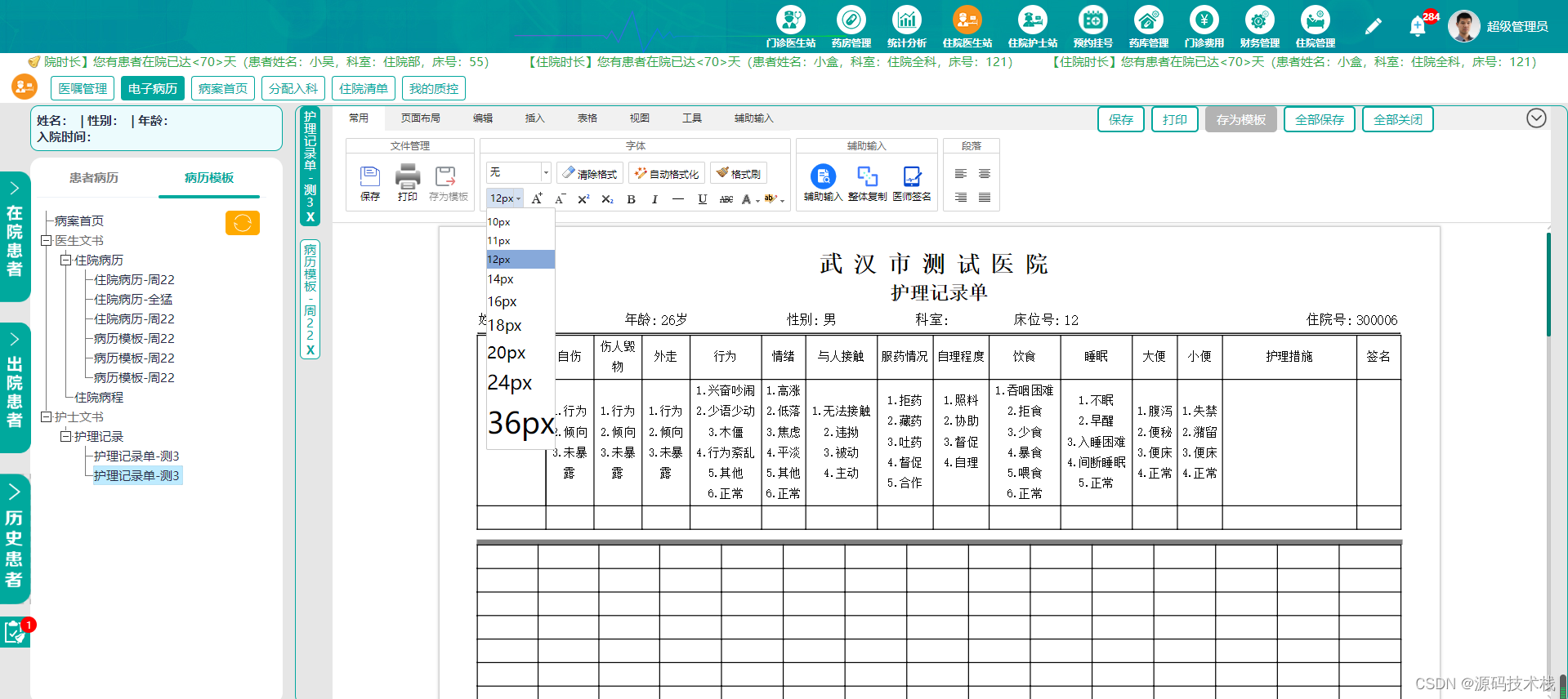Toggle italic formatting
Screen dimensions: 1568x699
(654, 198)
